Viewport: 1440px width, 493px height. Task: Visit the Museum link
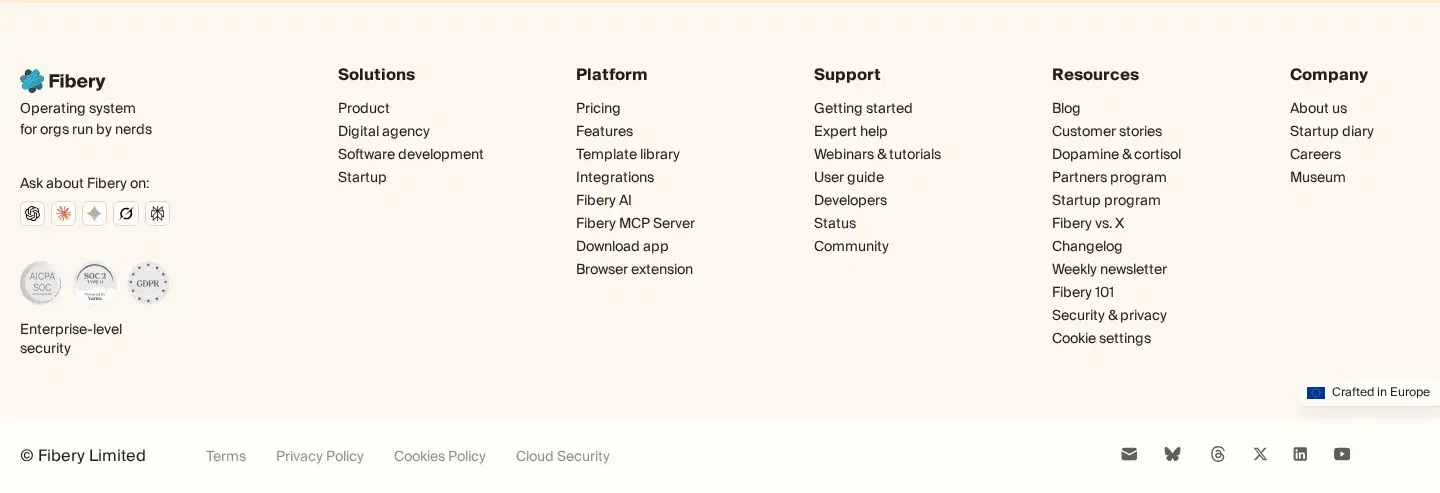pyautogui.click(x=1317, y=177)
